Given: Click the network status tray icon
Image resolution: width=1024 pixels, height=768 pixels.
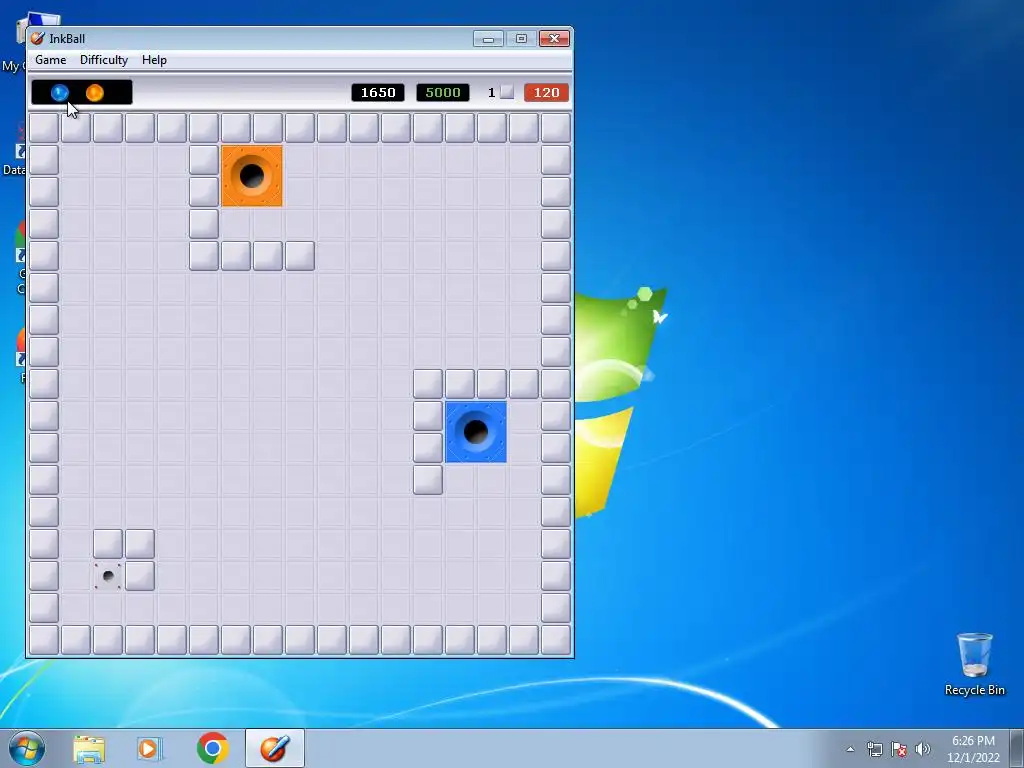Looking at the screenshot, I should pos(874,749).
